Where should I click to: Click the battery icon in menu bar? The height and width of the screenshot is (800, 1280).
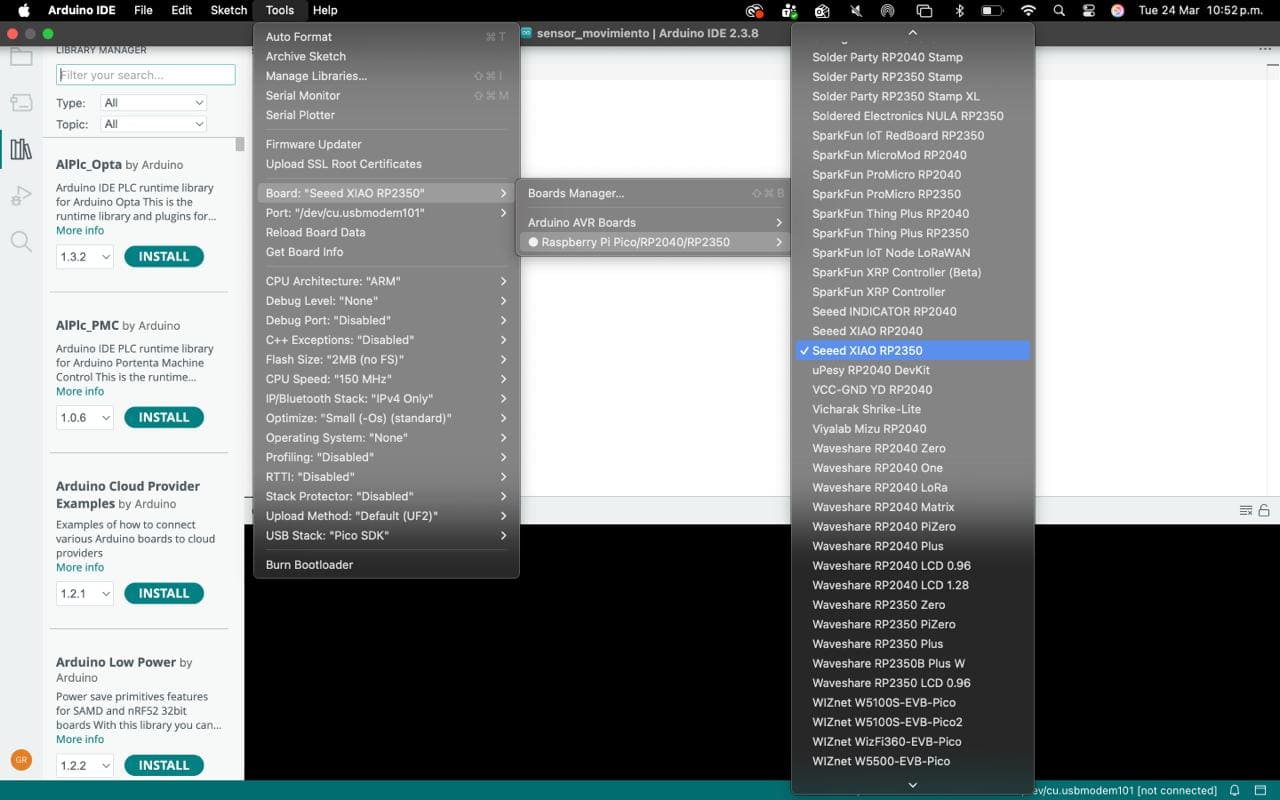(992, 10)
